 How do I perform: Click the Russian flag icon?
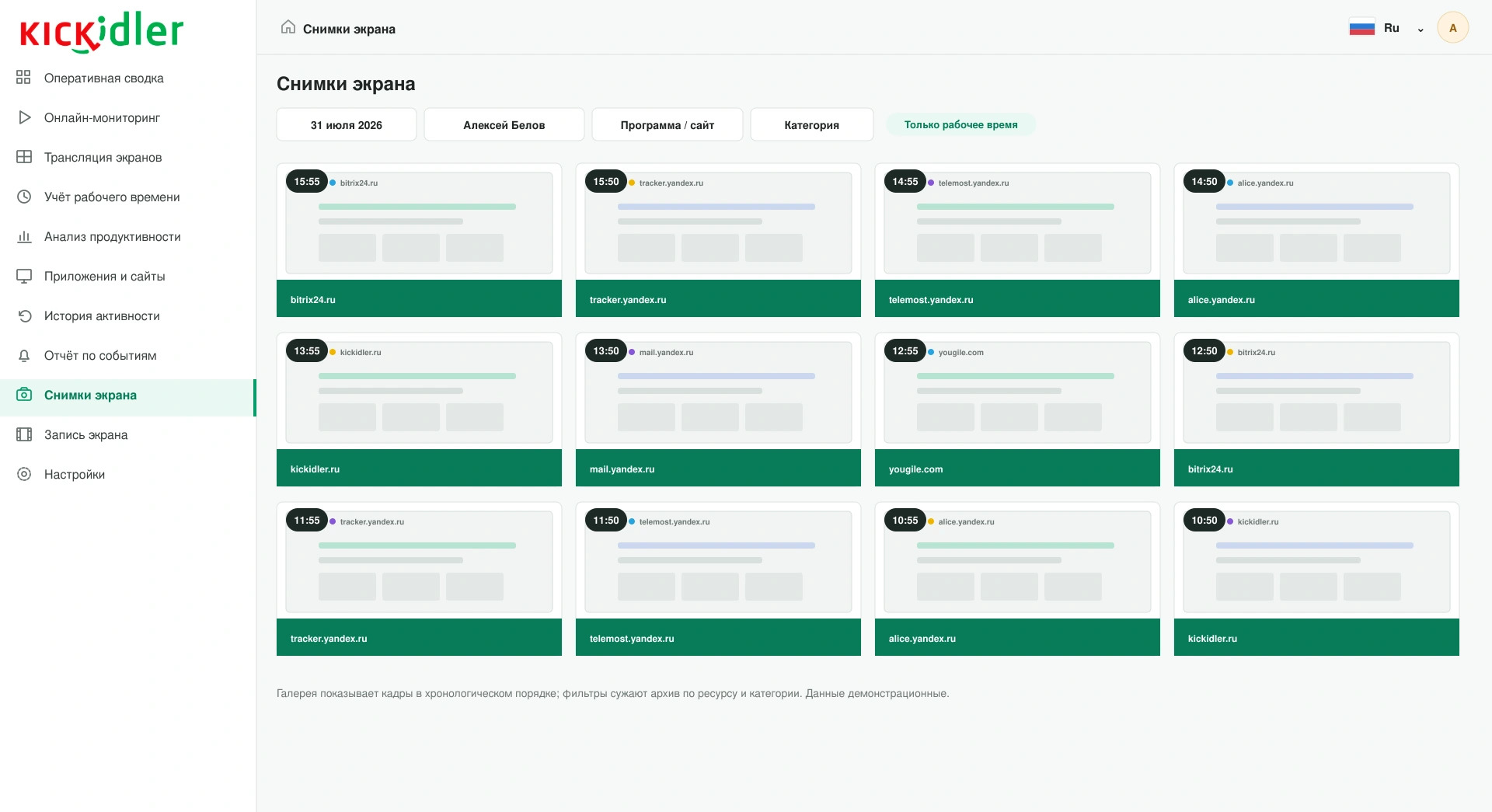click(x=1362, y=28)
